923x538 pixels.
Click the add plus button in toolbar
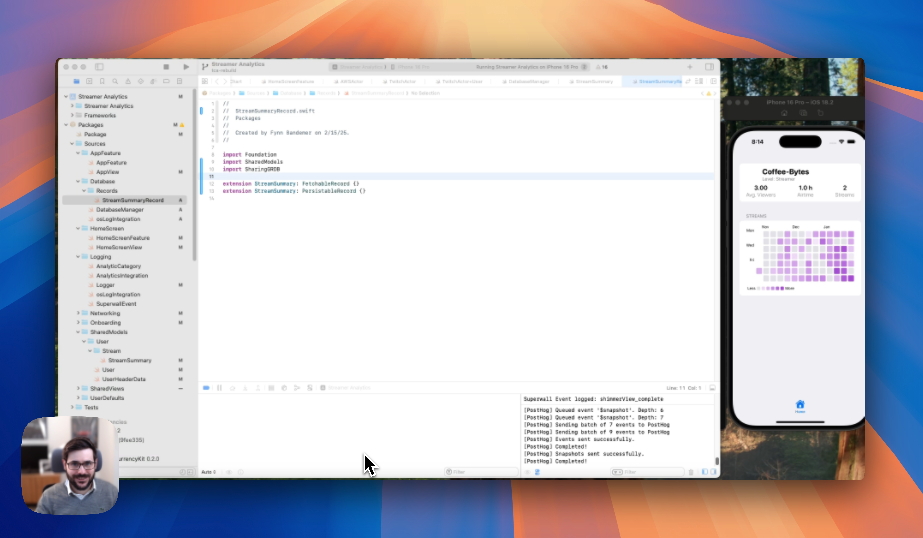[x=689, y=67]
